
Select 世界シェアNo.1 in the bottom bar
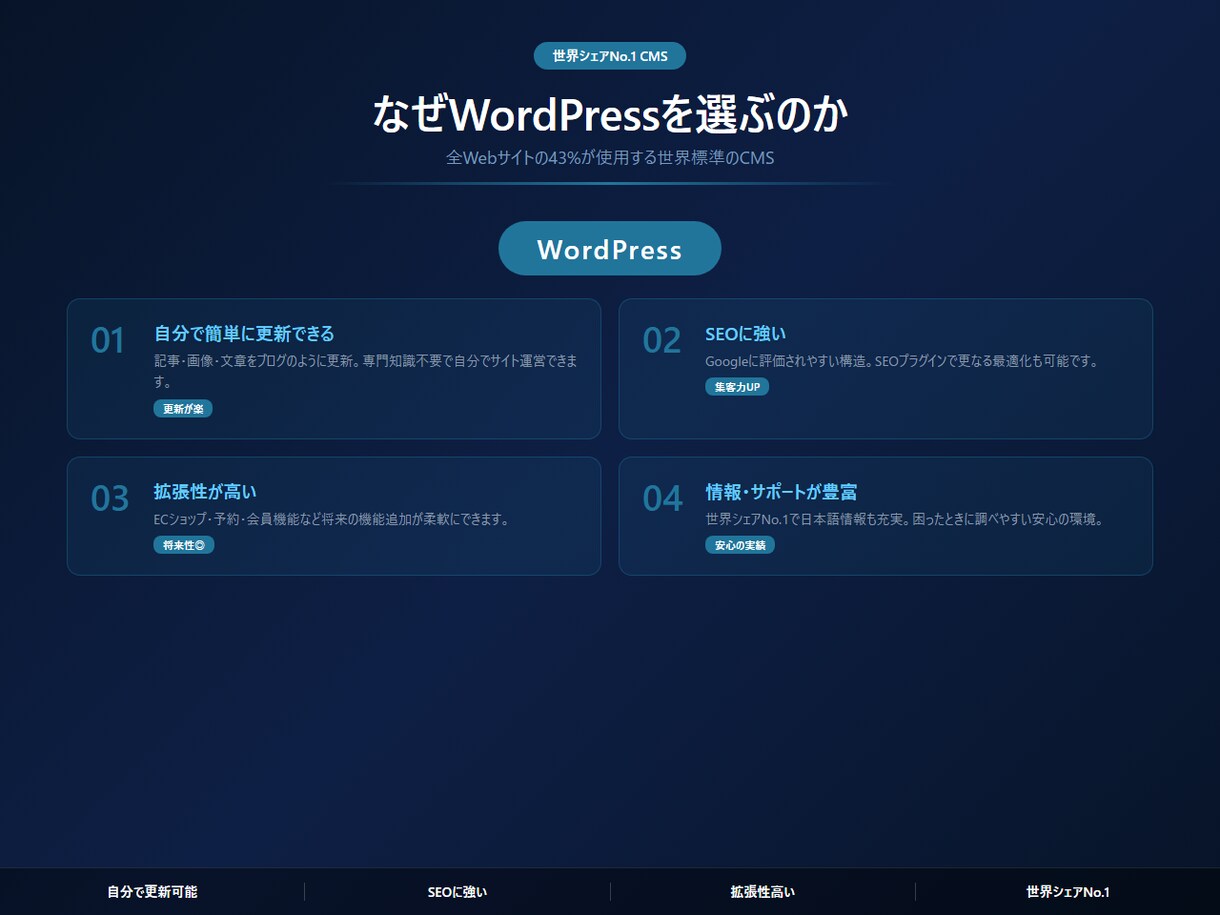1068,892
